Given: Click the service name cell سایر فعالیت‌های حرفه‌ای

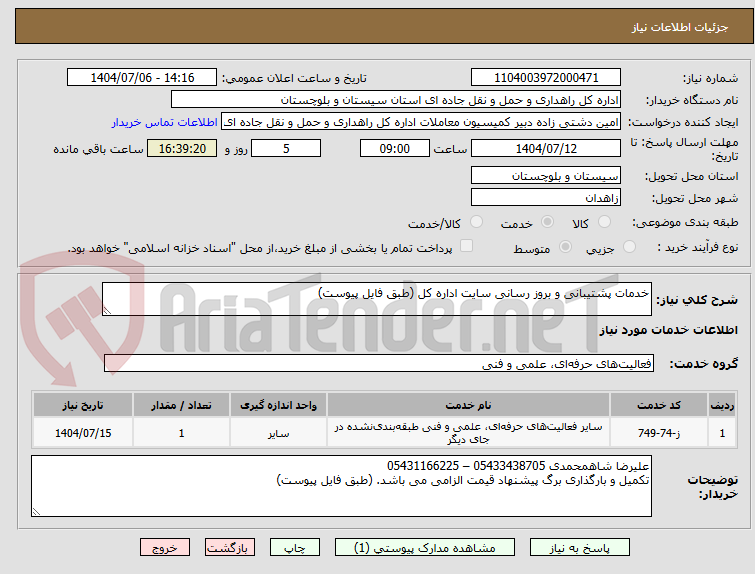Looking at the screenshot, I should [x=469, y=433].
